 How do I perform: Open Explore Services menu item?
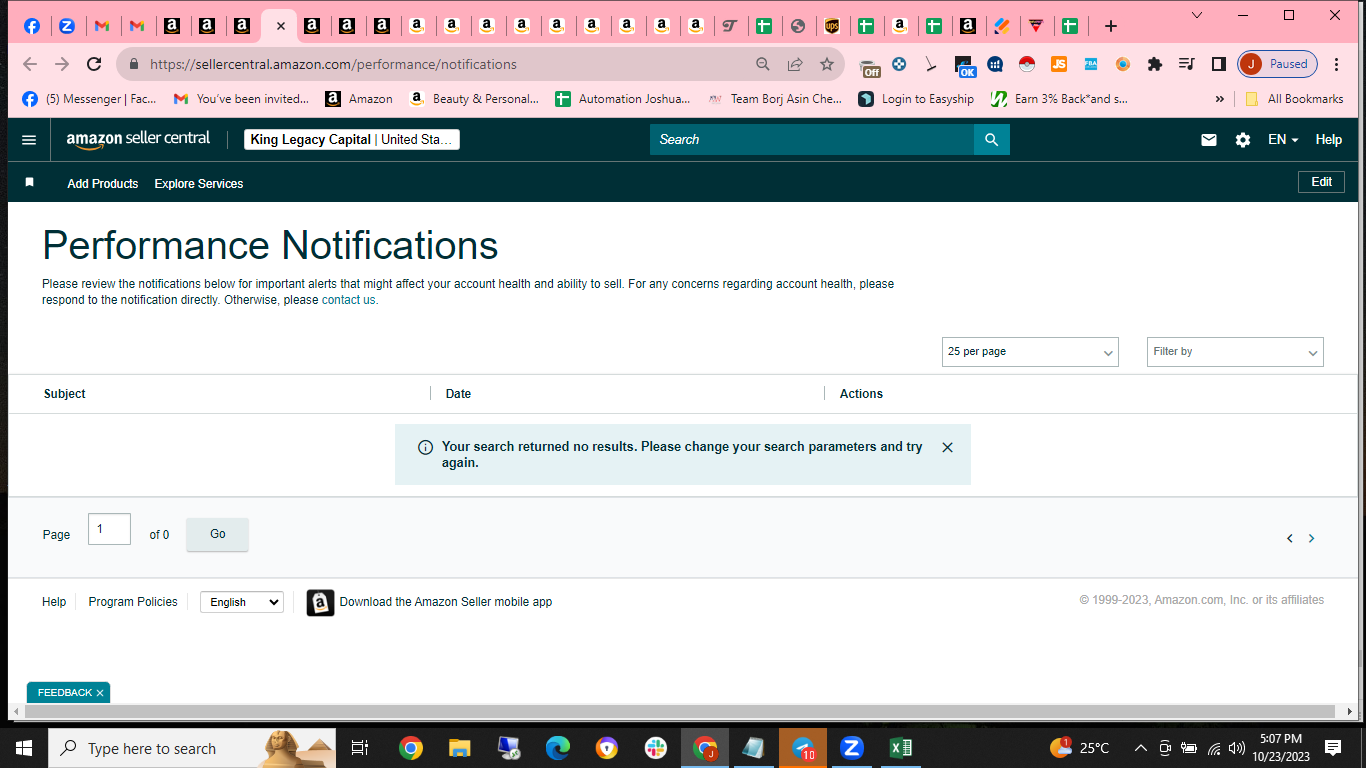click(199, 184)
